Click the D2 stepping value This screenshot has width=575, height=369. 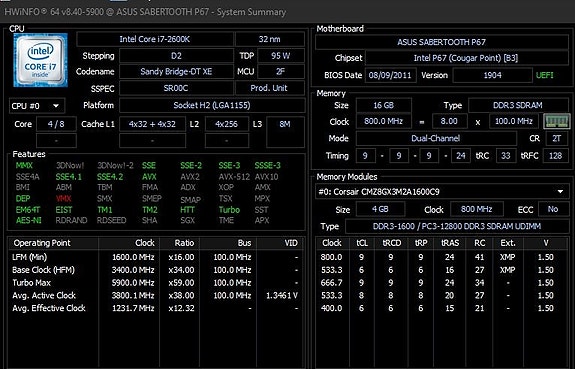176,56
